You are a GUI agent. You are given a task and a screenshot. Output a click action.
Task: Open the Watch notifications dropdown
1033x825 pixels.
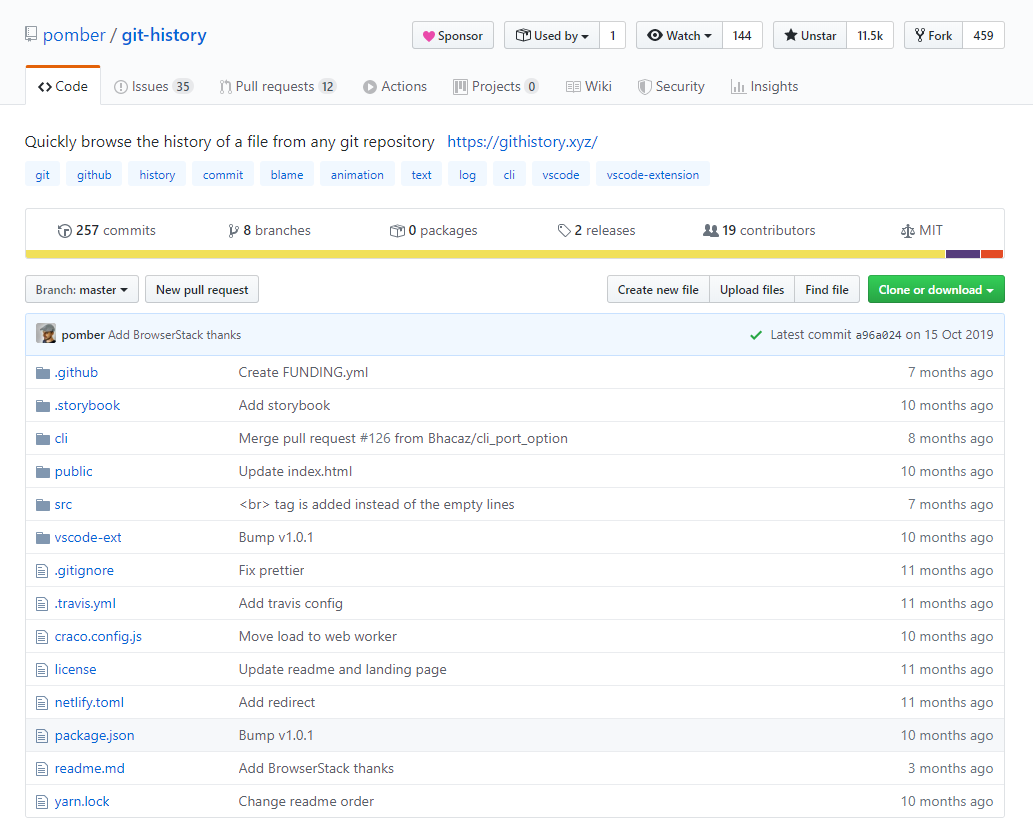point(679,36)
